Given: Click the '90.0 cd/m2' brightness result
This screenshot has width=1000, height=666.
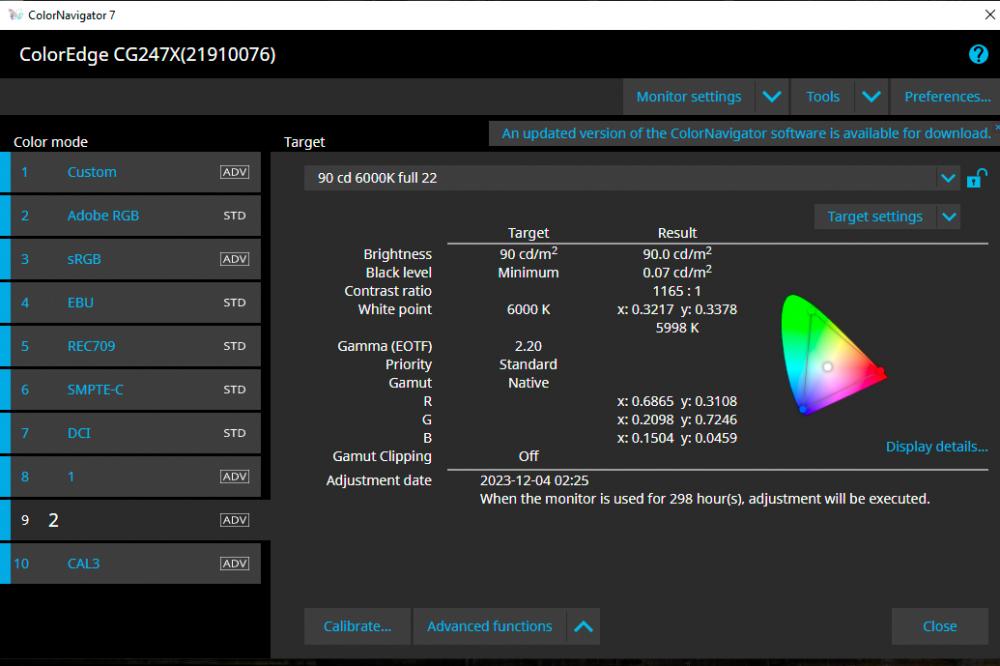Looking at the screenshot, I should click(677, 253).
